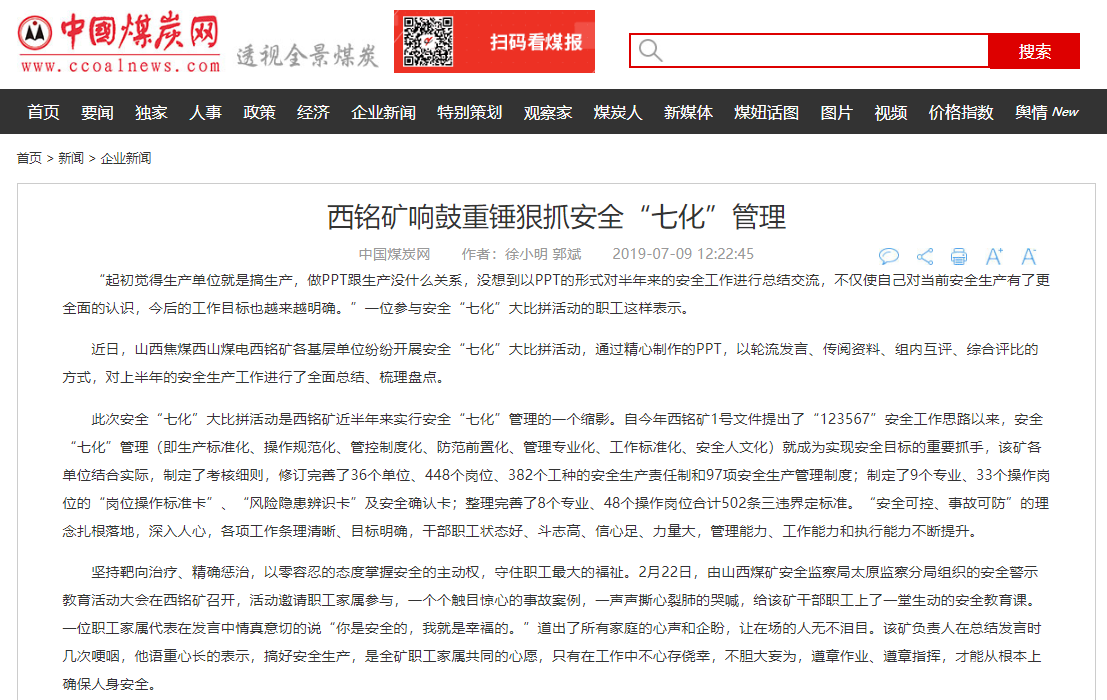Image resolution: width=1107 pixels, height=700 pixels.
Task: Open the 观察家 section
Action: click(x=548, y=112)
